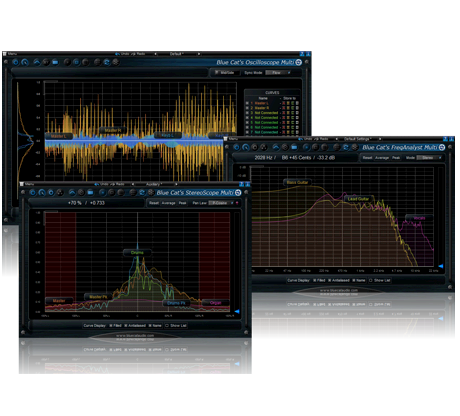The width and height of the screenshot is (460, 416).
Task: Click the Peak button in StereoScope Multi
Action: [182, 203]
